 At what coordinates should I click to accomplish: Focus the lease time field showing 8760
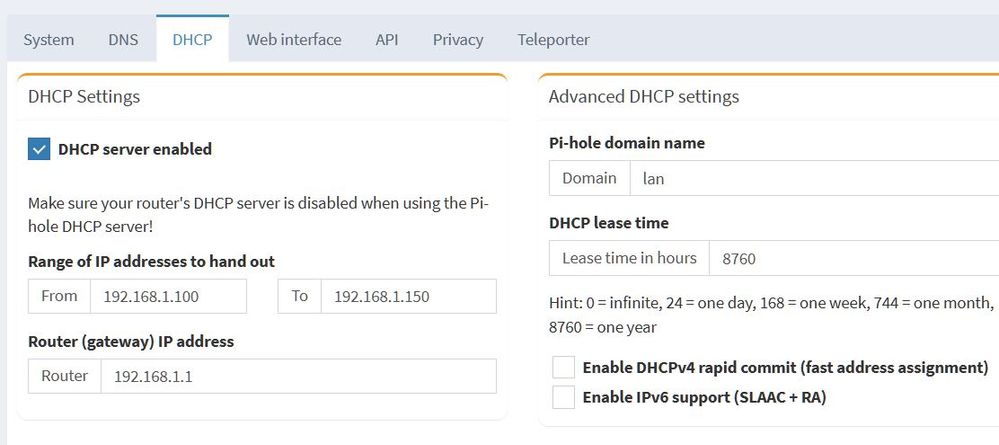click(x=852, y=258)
